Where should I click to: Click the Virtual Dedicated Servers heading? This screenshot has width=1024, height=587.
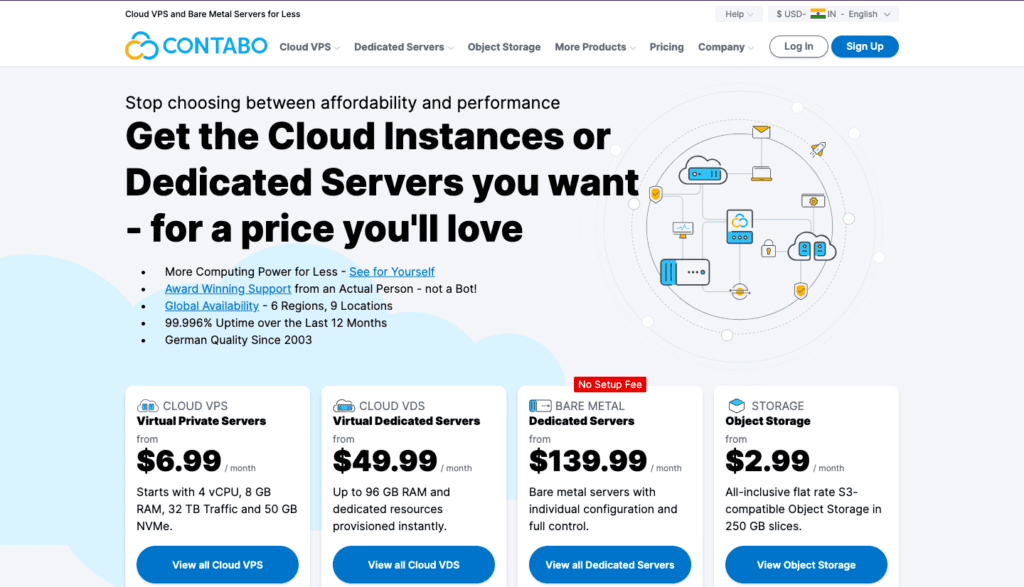[x=406, y=421]
